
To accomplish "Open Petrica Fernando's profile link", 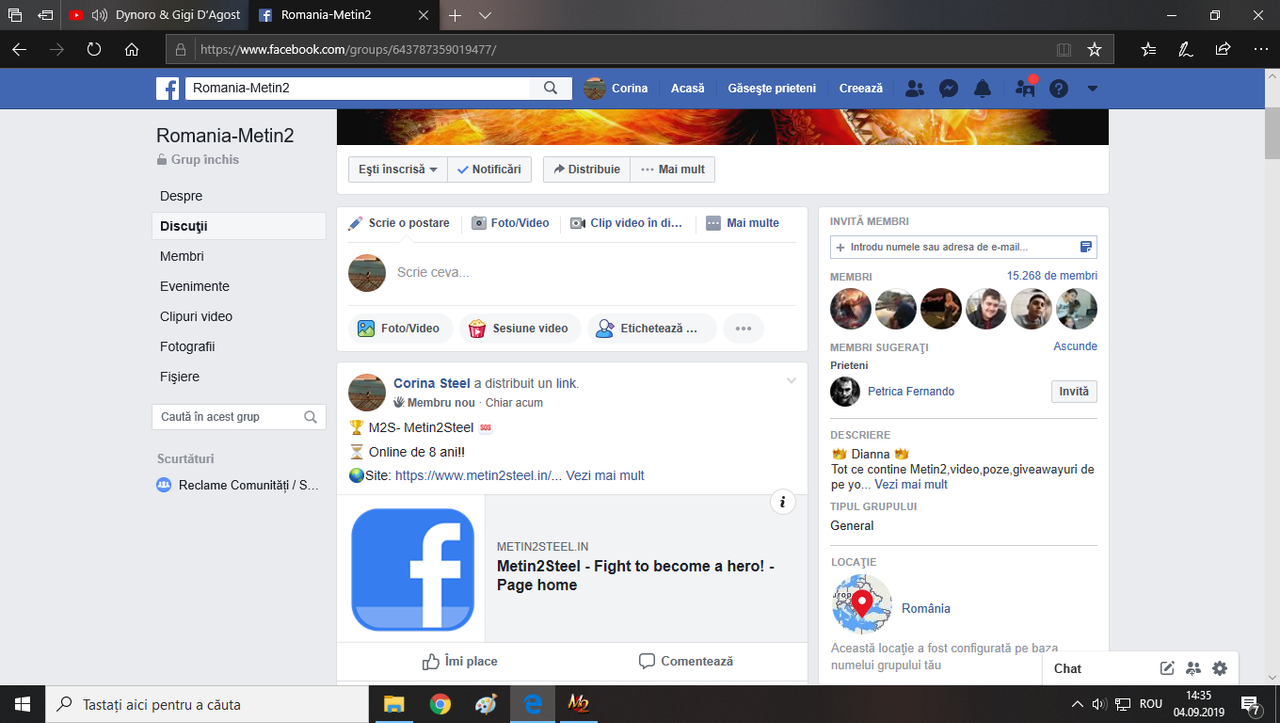I will 911,391.
